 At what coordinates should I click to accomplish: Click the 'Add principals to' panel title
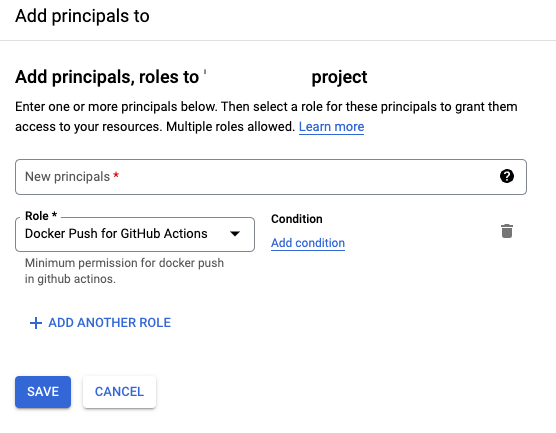[x=82, y=16]
